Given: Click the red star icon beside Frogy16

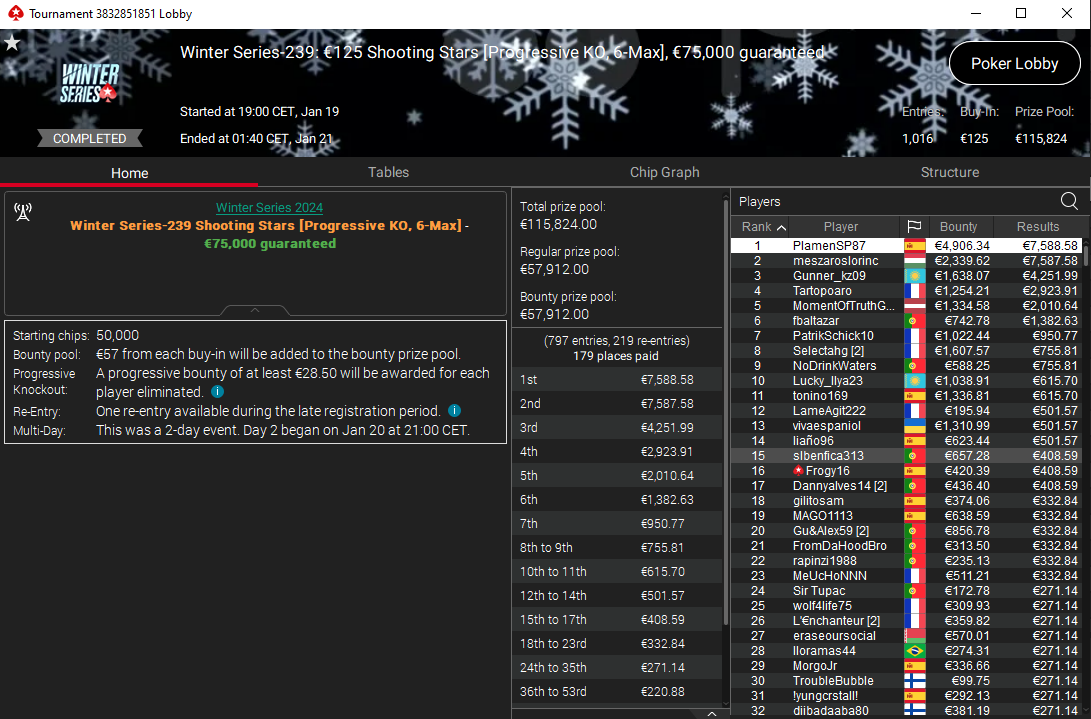Looking at the screenshot, I should tap(798, 471).
